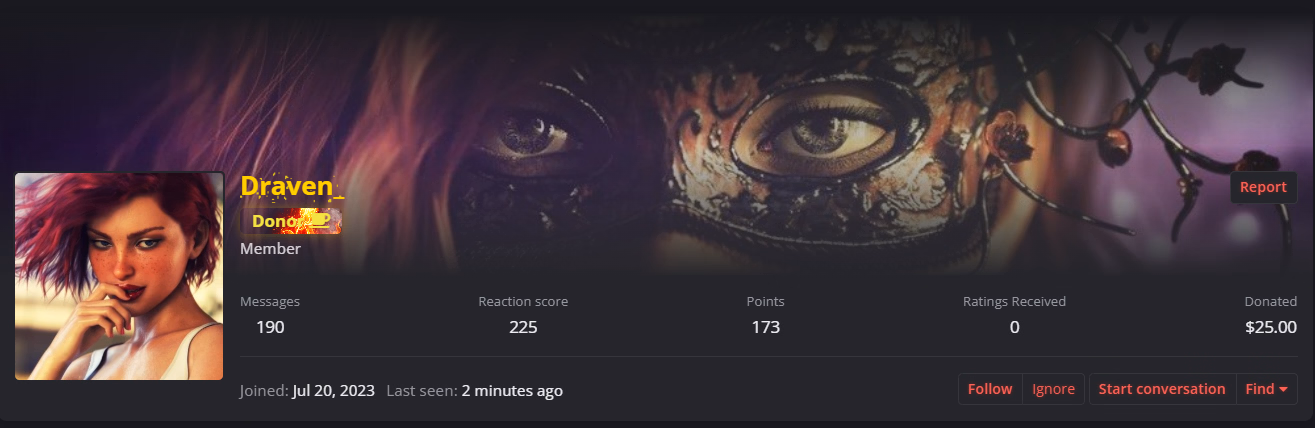The height and width of the screenshot is (428, 1315).
Task: Click the reaction score value 225
Action: pos(523,326)
